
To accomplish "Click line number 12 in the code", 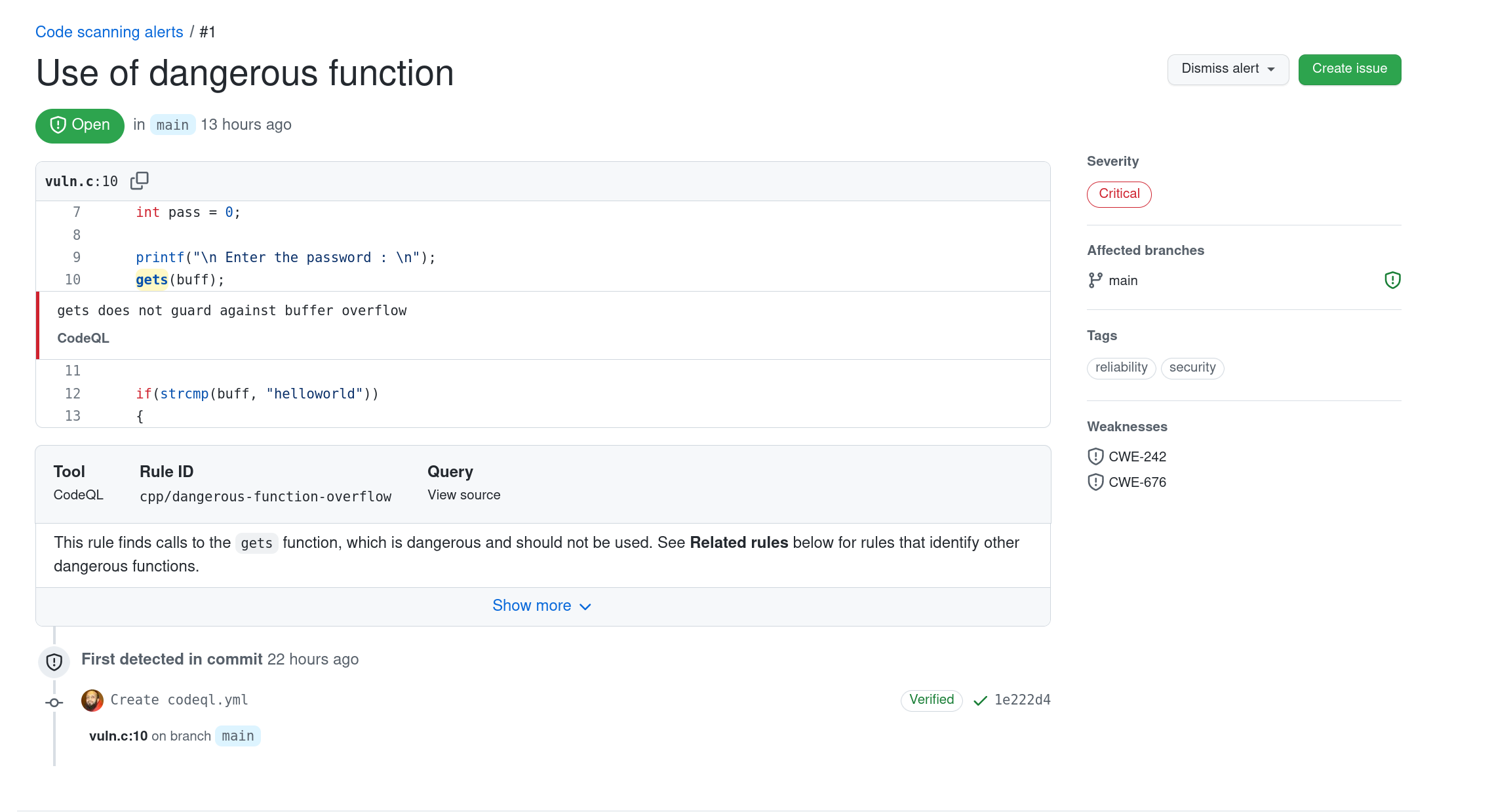I will [73, 393].
